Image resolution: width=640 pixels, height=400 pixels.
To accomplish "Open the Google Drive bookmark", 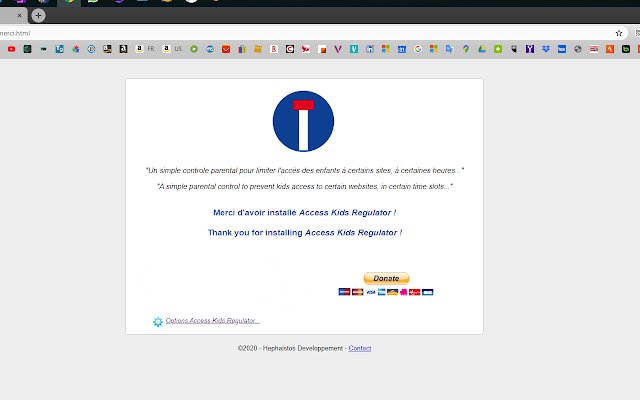I will pyautogui.click(x=482, y=49).
